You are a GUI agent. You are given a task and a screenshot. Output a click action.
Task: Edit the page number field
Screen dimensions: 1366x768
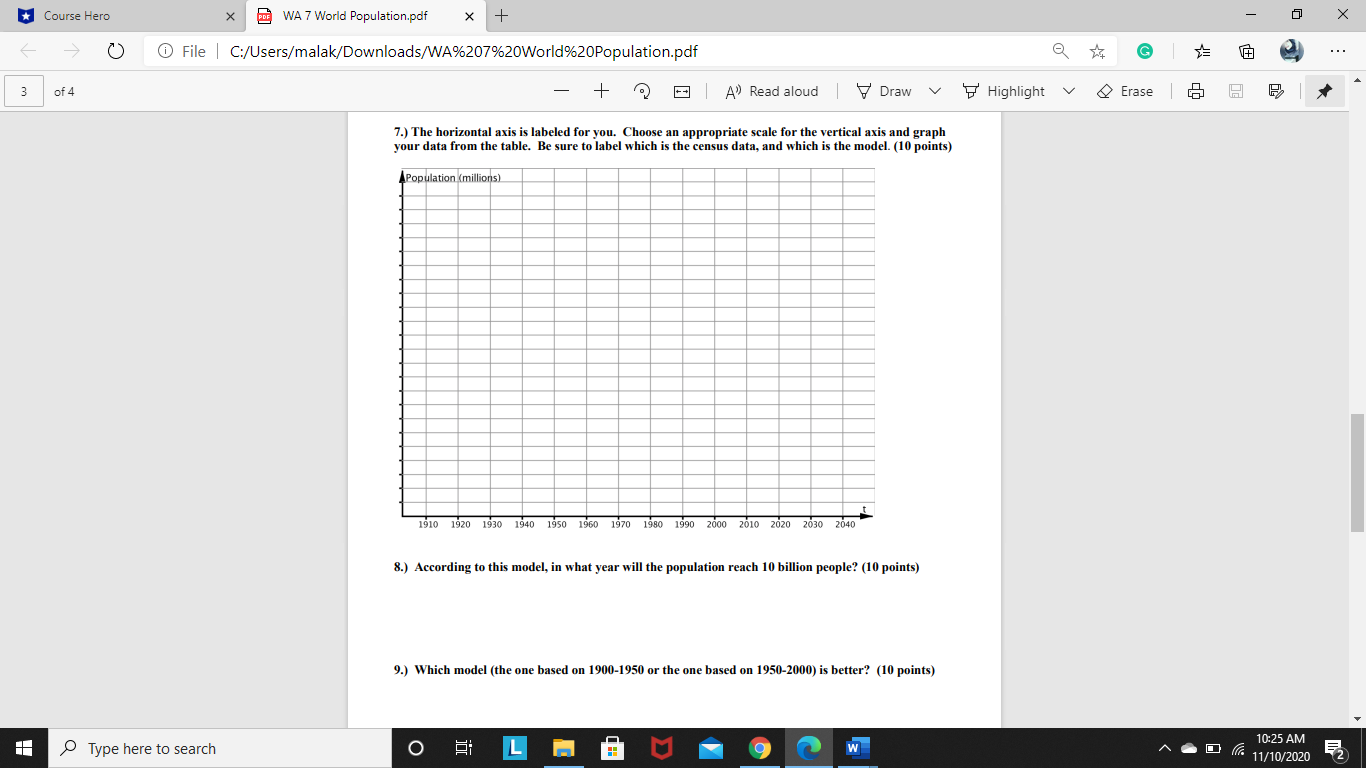[x=22, y=91]
